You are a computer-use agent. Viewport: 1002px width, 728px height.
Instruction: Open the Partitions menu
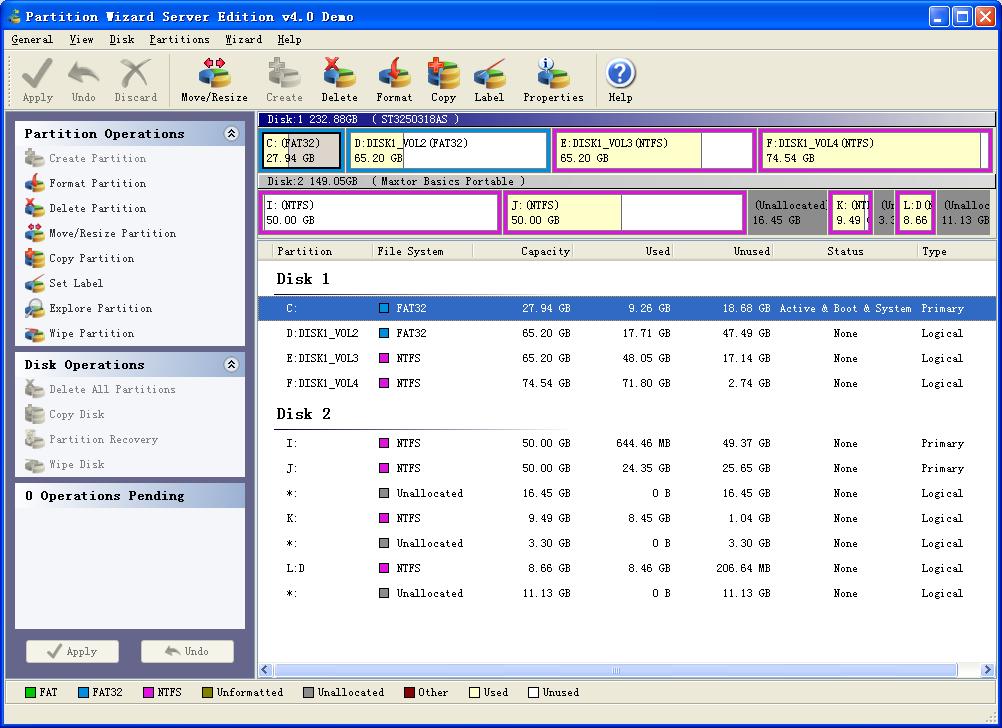[179, 40]
